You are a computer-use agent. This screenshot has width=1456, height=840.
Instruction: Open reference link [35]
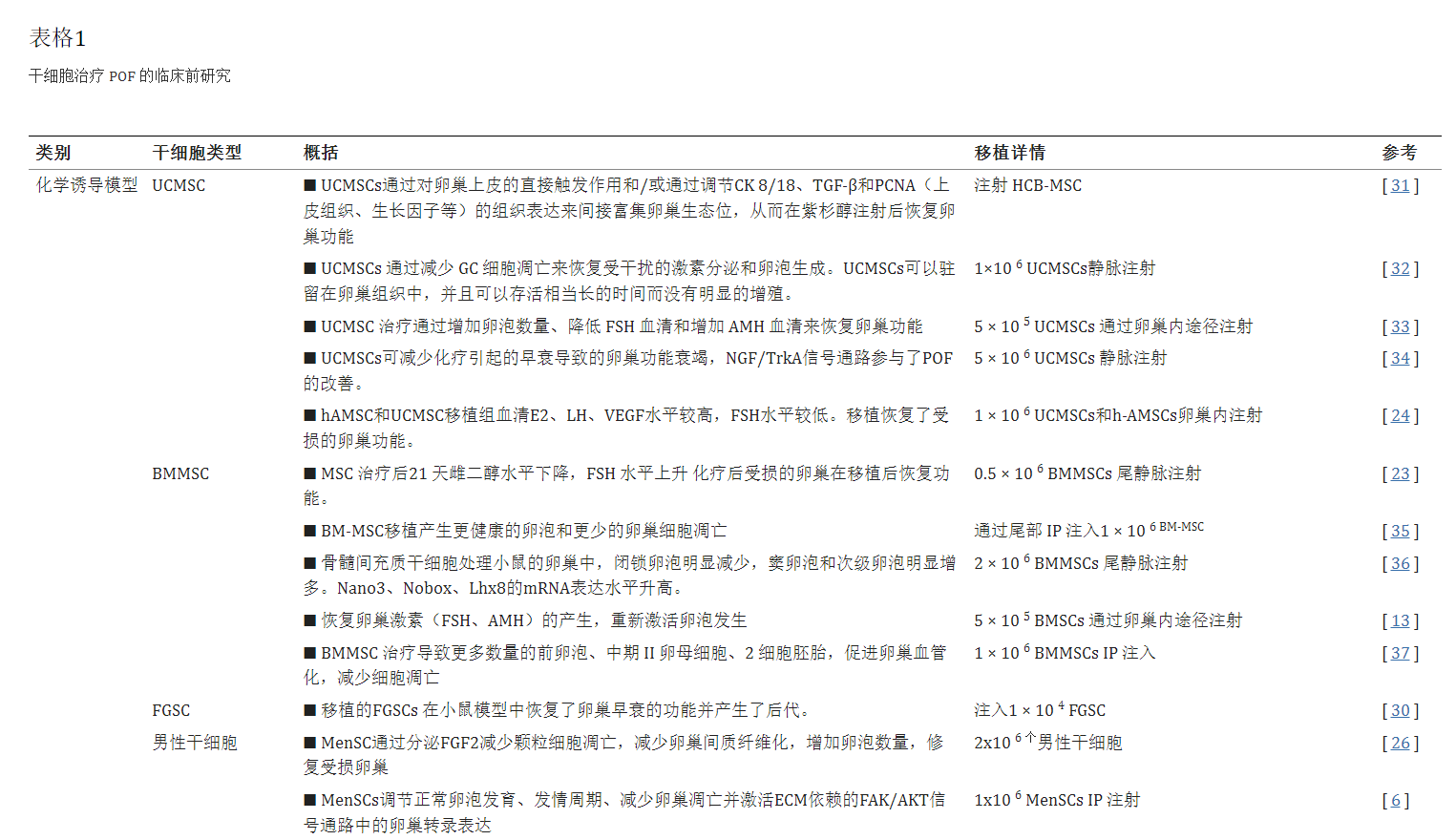click(1400, 531)
